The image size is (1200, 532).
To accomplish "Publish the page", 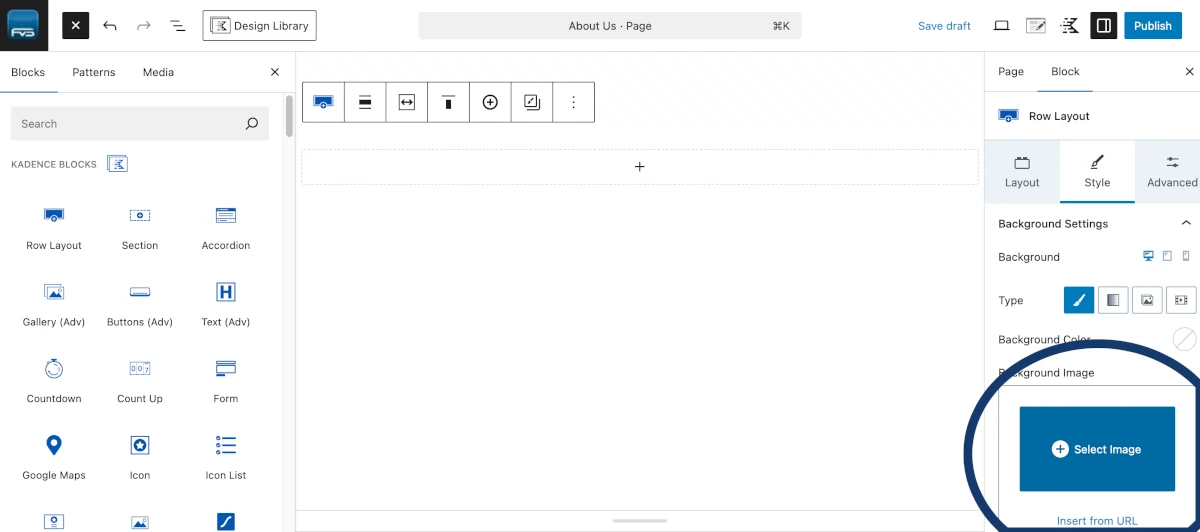I will pos(1153,26).
